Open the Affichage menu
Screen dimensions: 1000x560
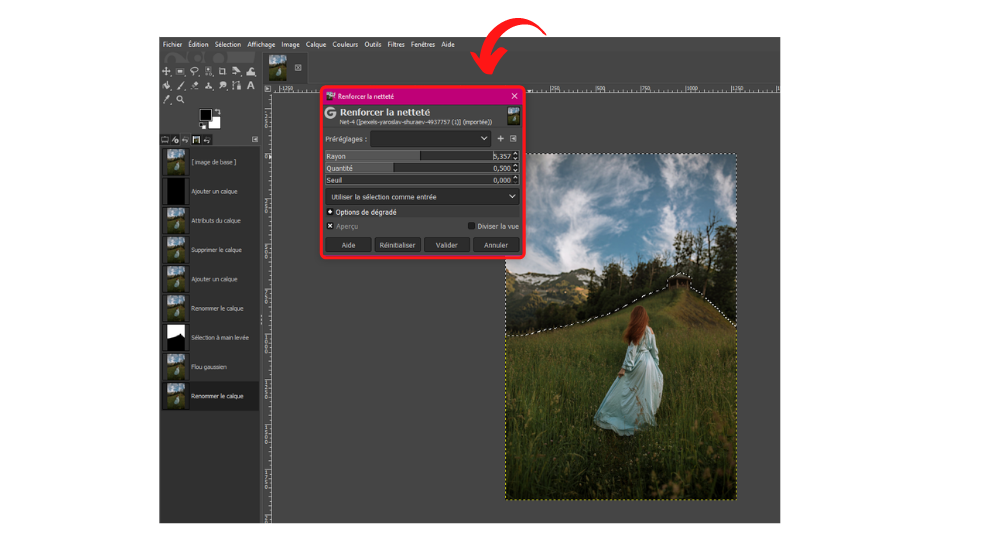point(261,45)
